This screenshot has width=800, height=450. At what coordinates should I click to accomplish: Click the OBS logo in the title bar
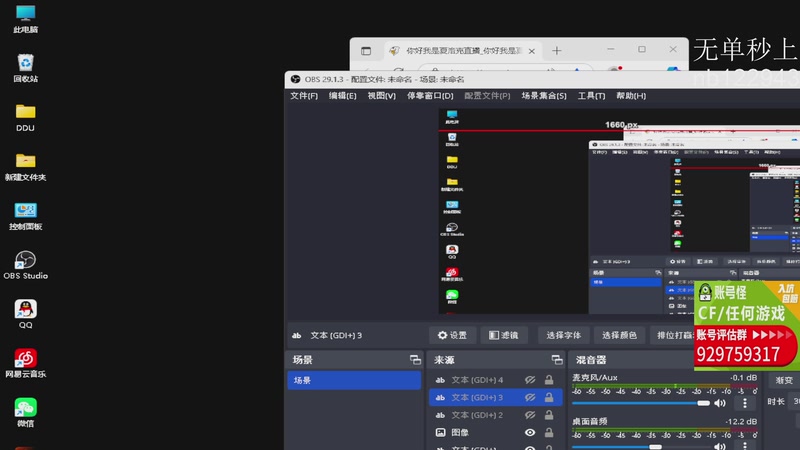[295, 79]
